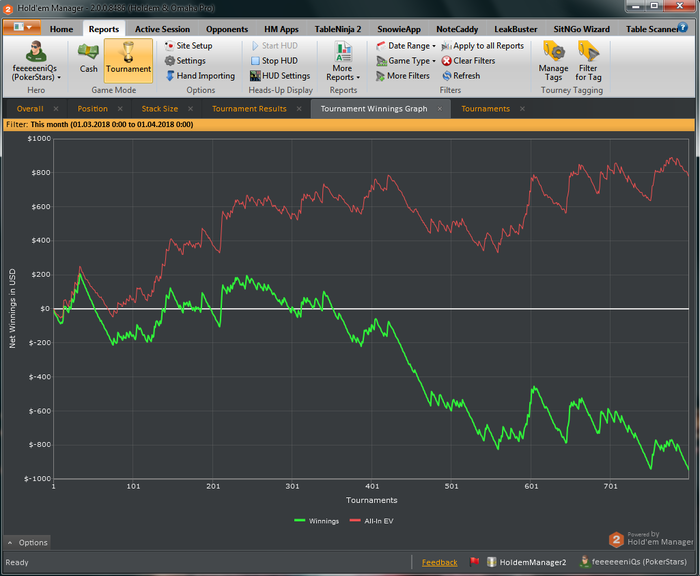Click the orange This month filter bar
Screen dimensions: 700x576
(349, 125)
